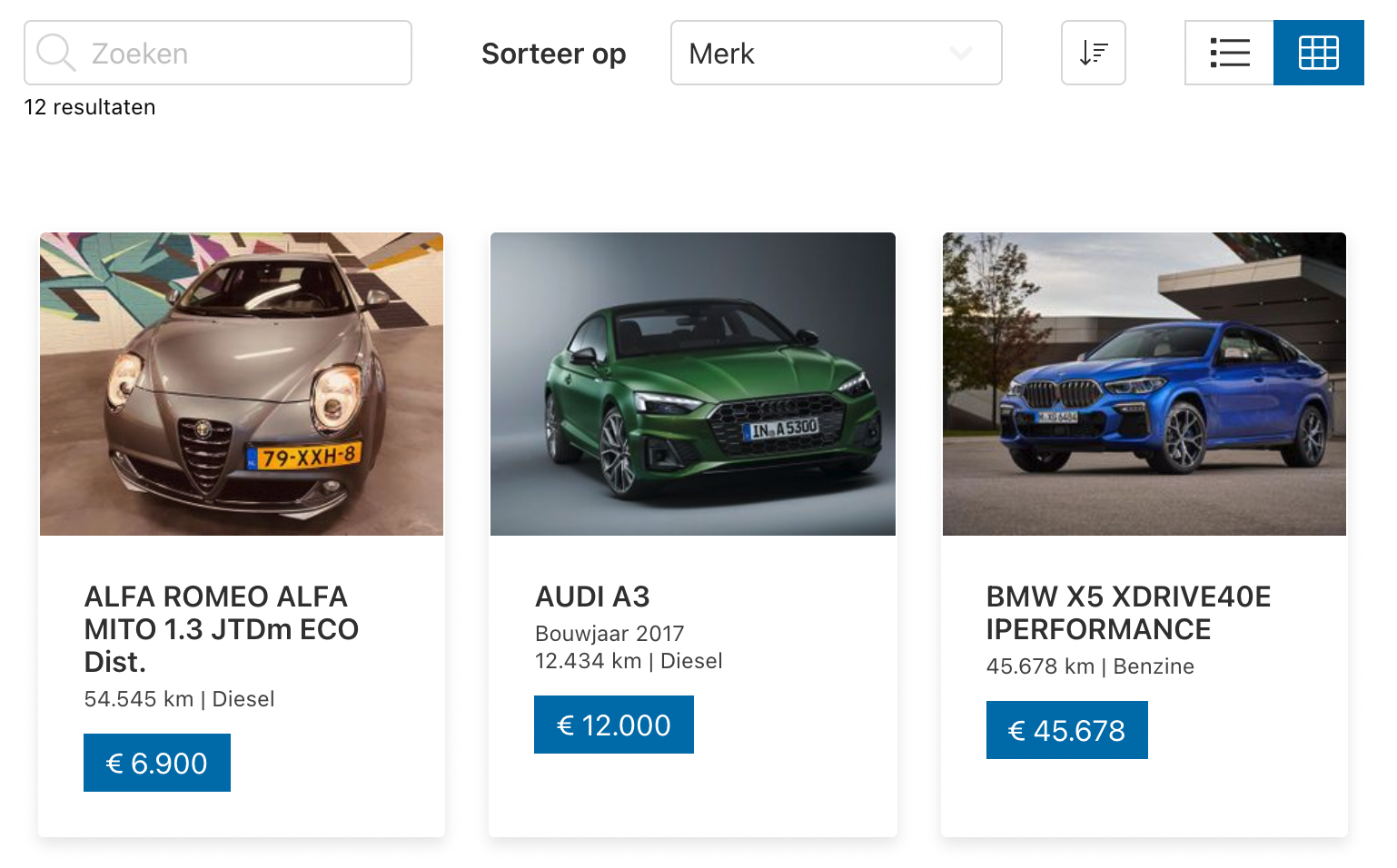This screenshot has height=868, width=1397.
Task: Click the BMW's 45.678 km Benzine details
Action: coord(1090,666)
